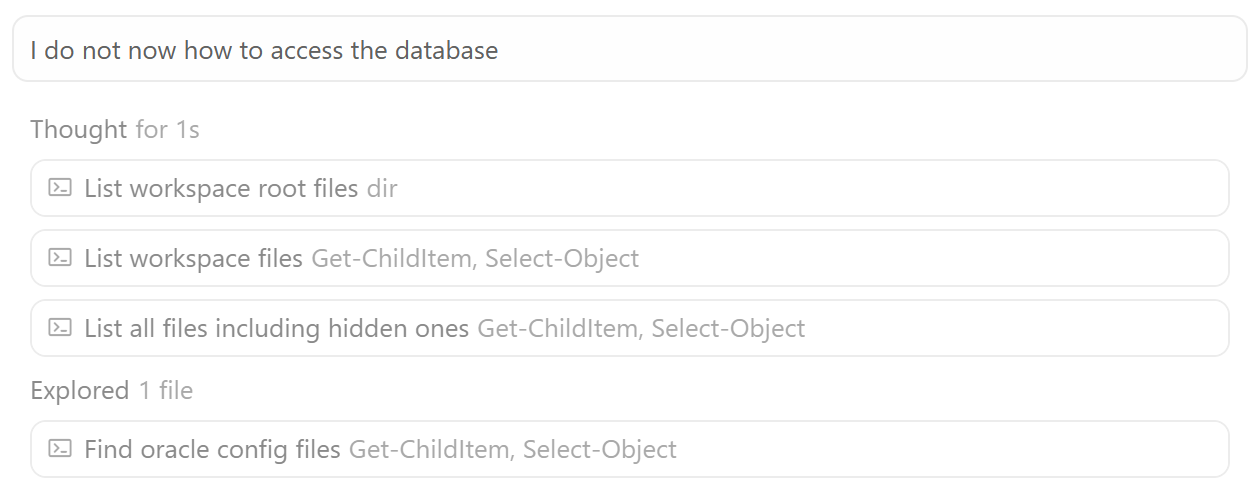The image size is (1260, 487).
Task: Click Select-Object command in hidden files row
Action: [x=728, y=328]
